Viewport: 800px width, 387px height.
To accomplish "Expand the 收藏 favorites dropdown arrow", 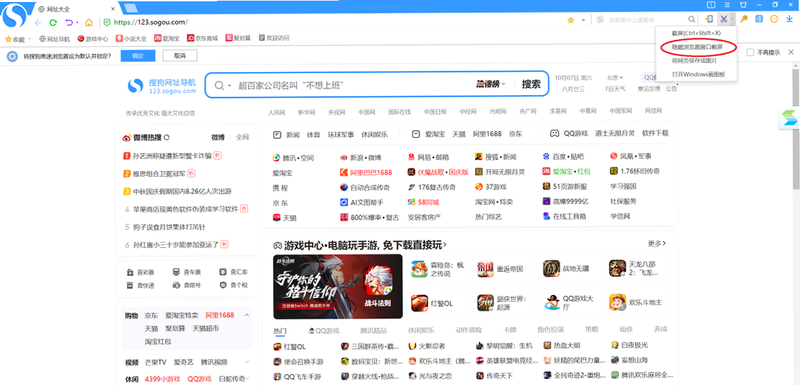I will pos(30,39).
